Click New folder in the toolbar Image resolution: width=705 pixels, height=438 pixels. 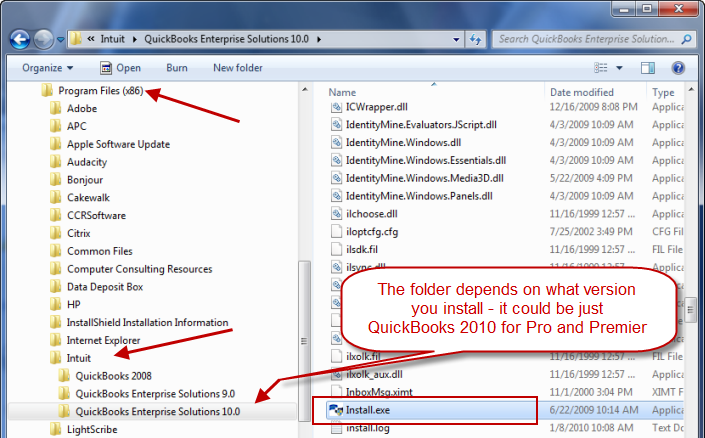click(238, 68)
